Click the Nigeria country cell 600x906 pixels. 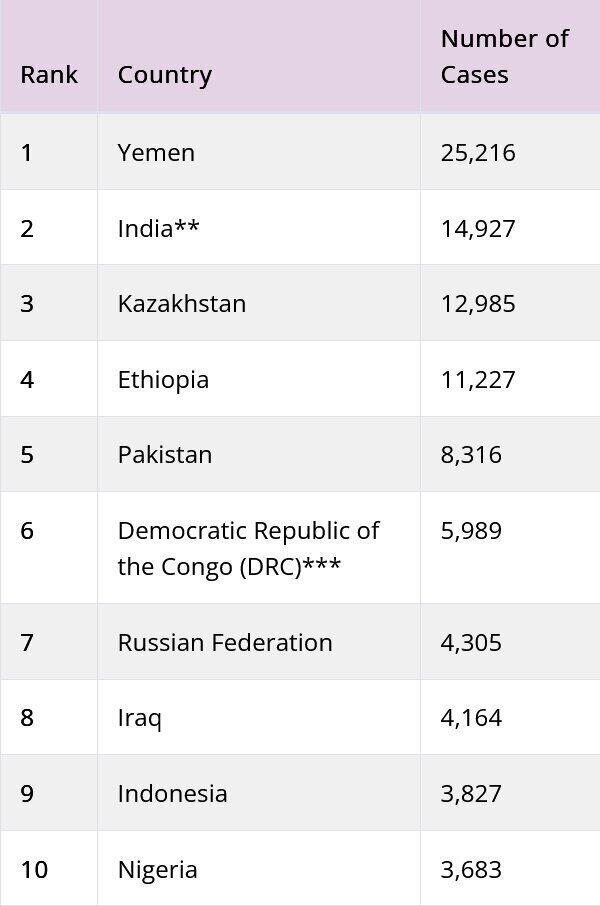point(157,869)
